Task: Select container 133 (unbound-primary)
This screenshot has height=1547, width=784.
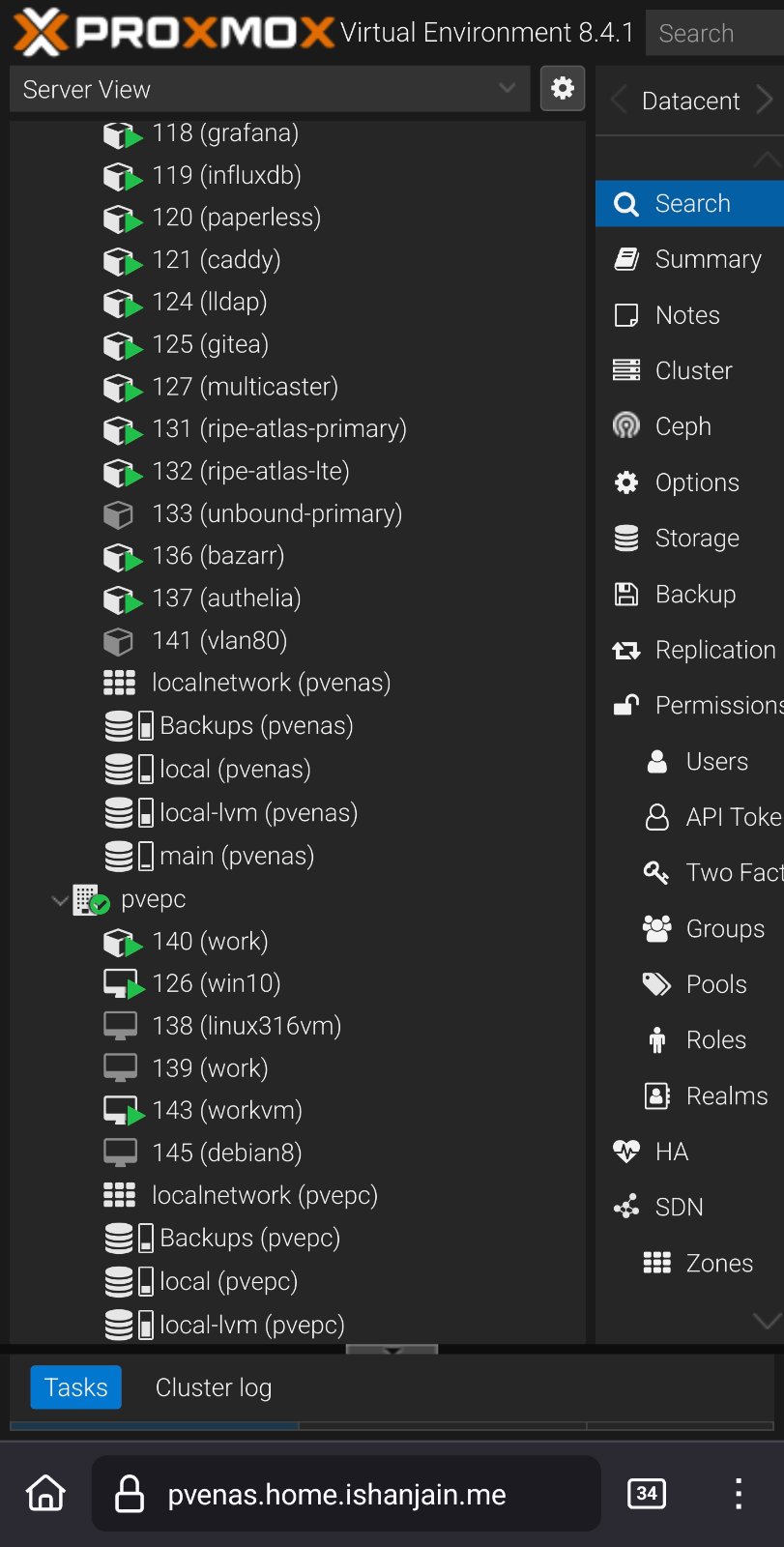Action: (x=276, y=513)
